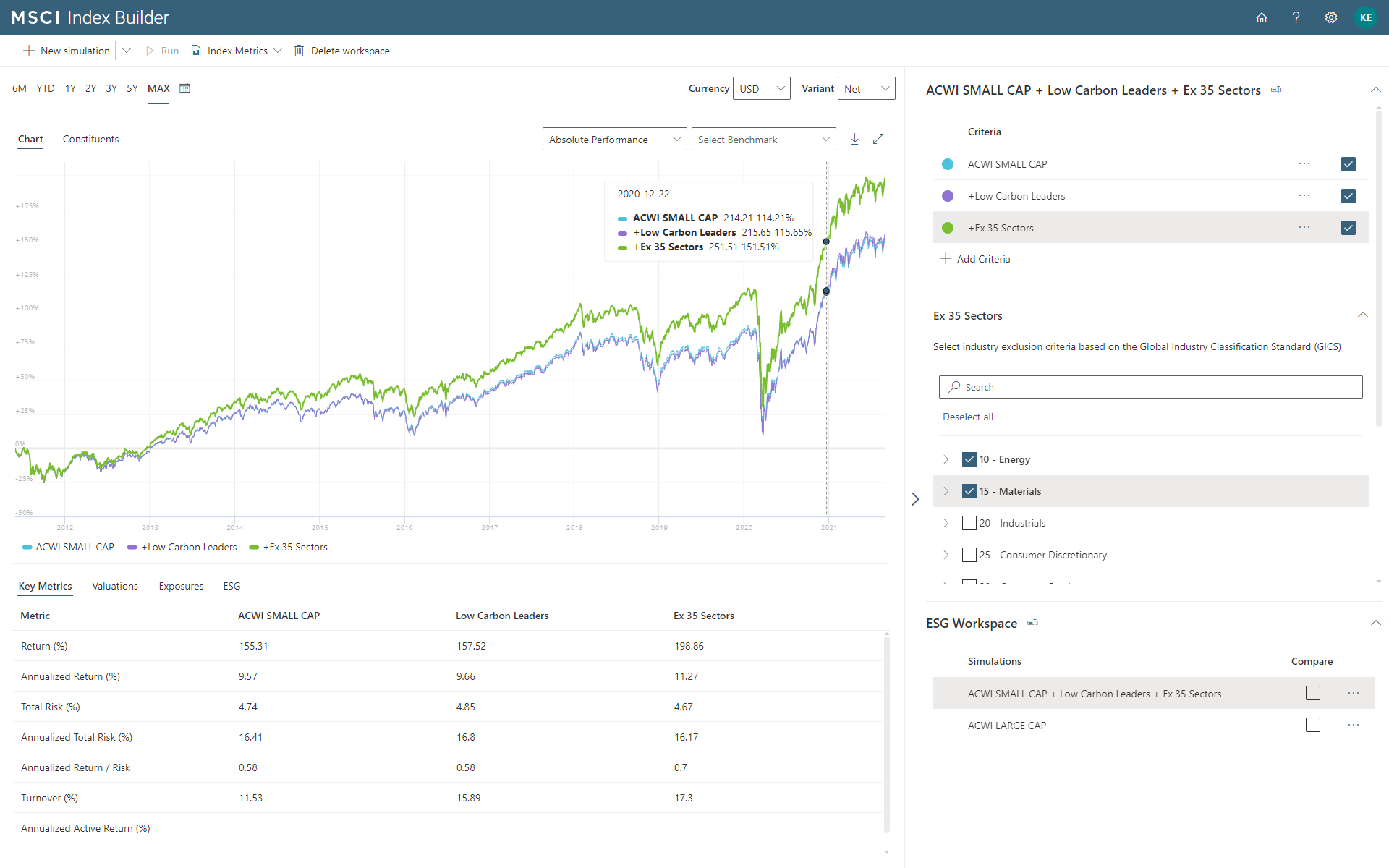
Task: Toggle +Ex 35 Sectors in the chart legend
Action: [288, 547]
